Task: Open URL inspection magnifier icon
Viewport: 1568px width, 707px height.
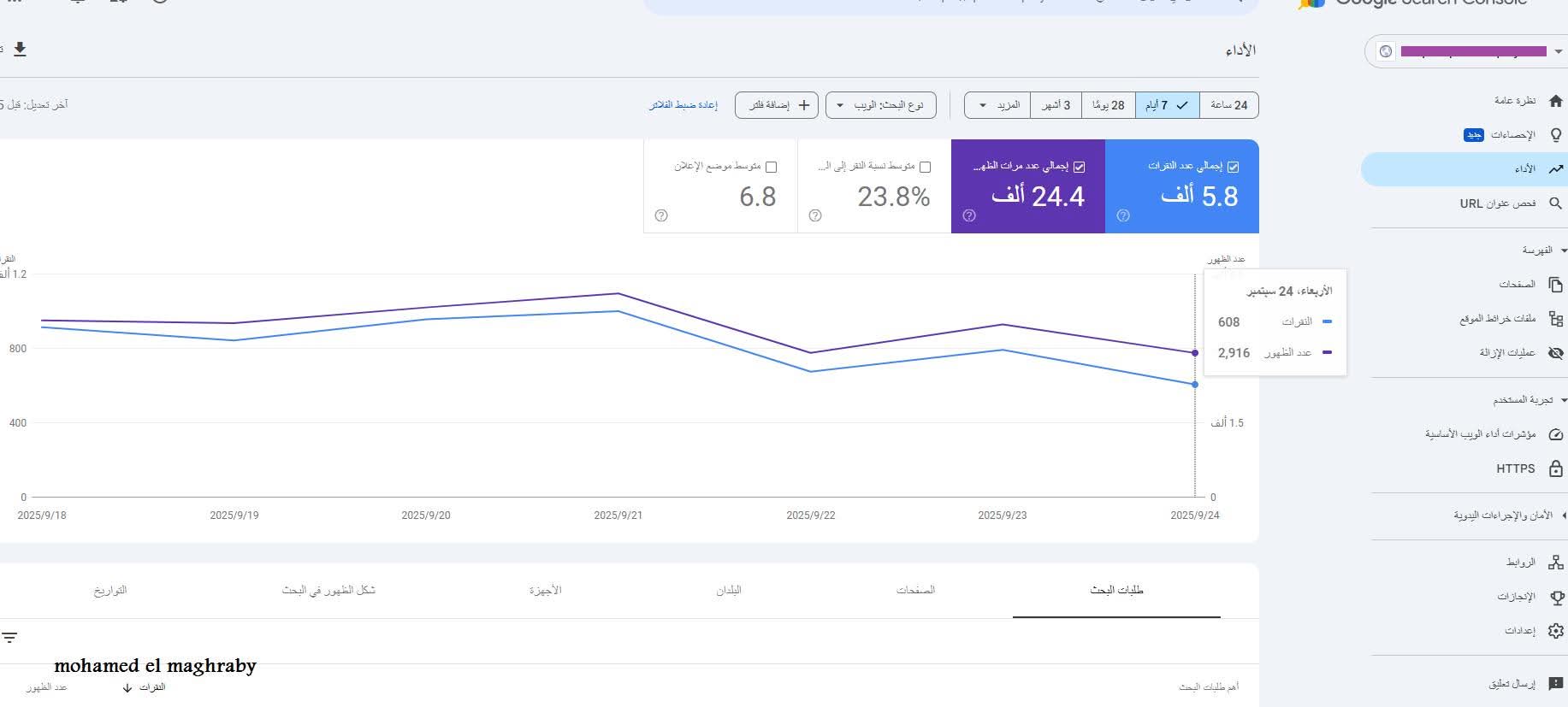Action: [1555, 203]
